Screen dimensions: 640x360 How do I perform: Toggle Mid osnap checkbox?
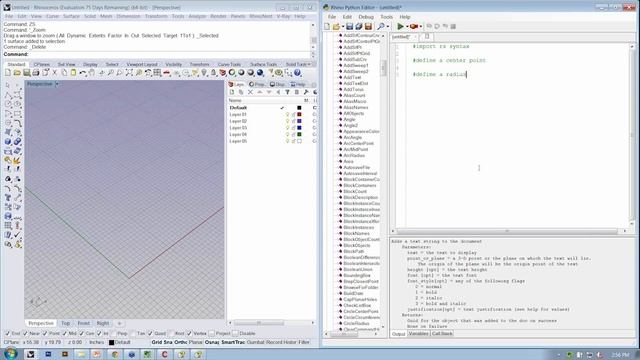(x=64, y=333)
